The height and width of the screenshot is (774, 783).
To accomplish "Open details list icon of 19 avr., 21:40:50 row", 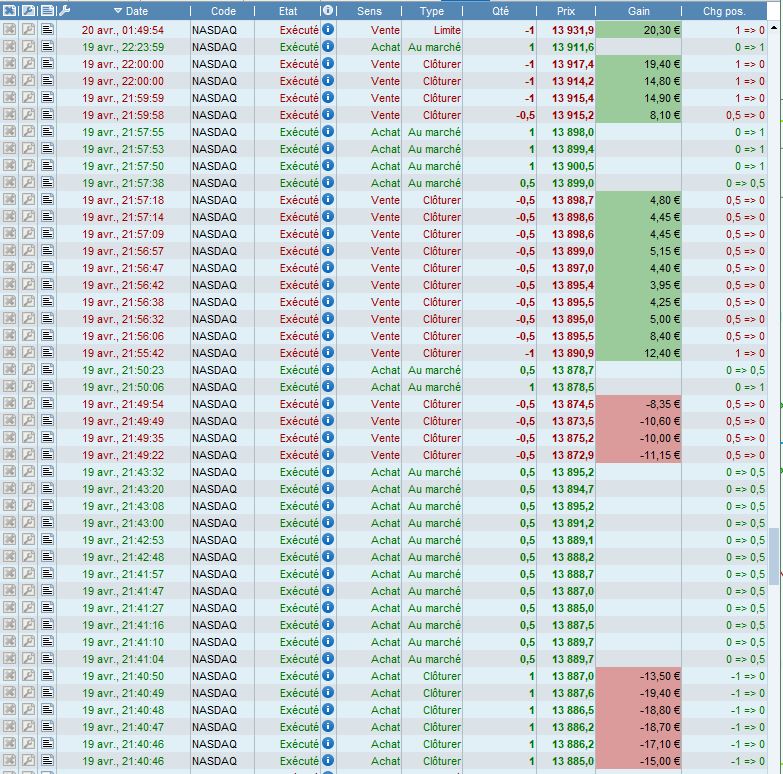I will (47, 675).
